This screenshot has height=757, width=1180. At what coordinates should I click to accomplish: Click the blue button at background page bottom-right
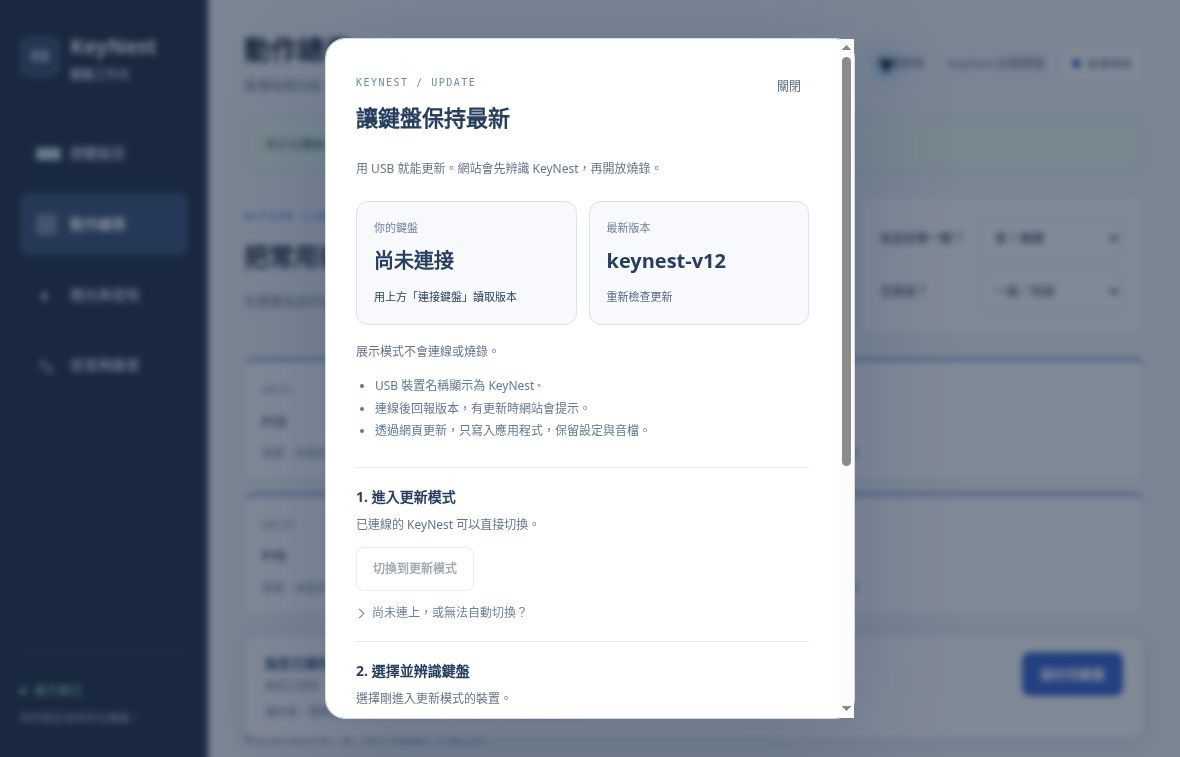coord(1072,674)
